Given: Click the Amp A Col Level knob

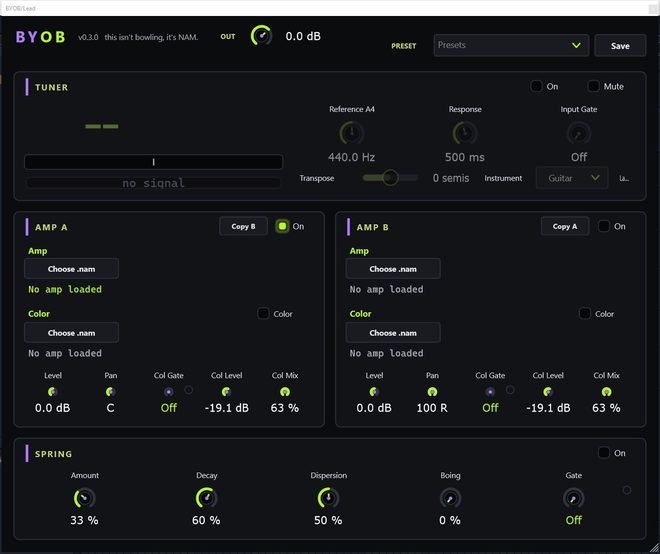Looking at the screenshot, I should [x=226, y=392].
